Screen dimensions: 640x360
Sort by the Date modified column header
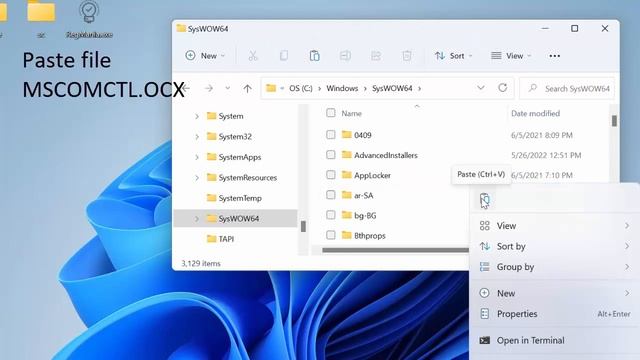point(535,113)
